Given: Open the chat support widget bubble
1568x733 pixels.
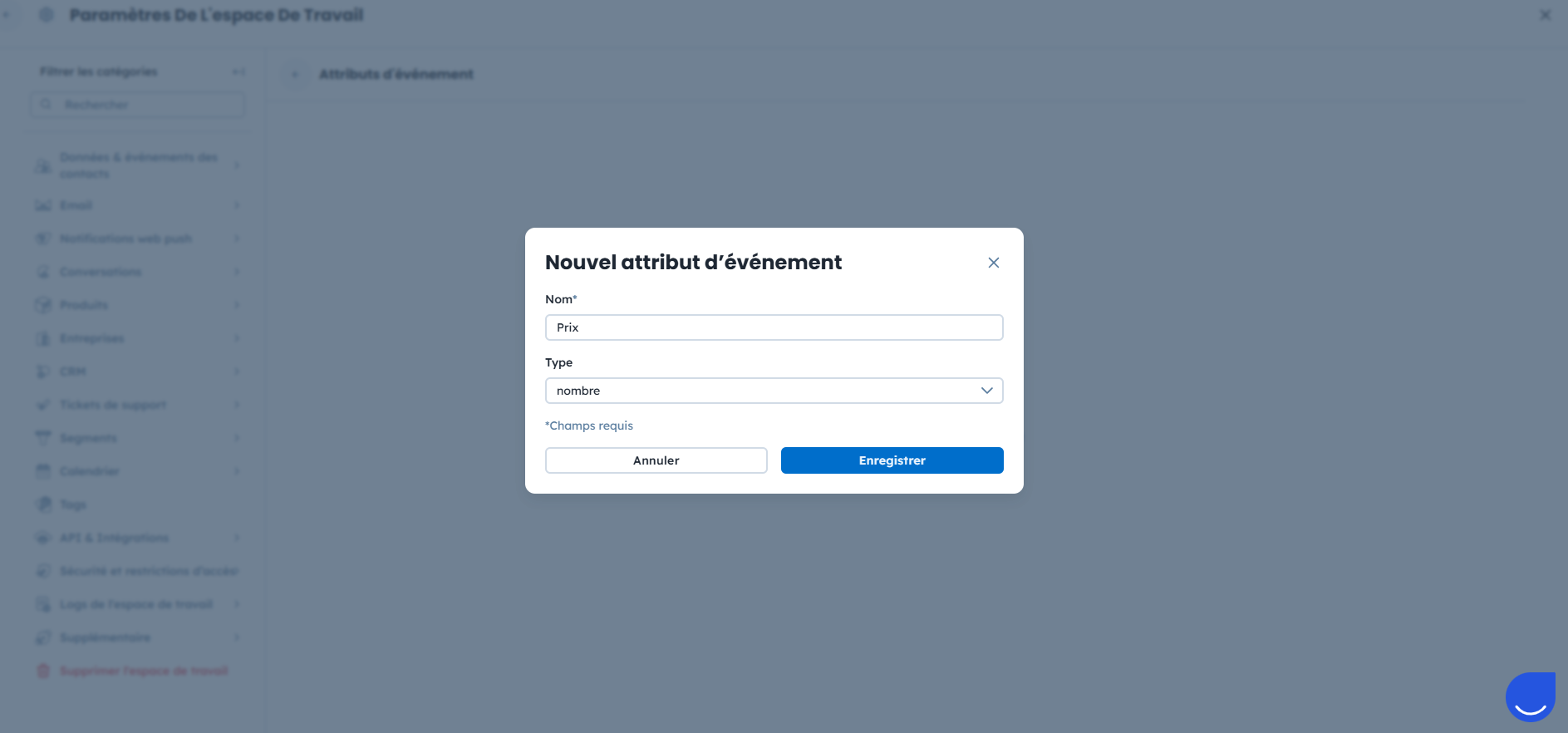Looking at the screenshot, I should pos(1530,696).
